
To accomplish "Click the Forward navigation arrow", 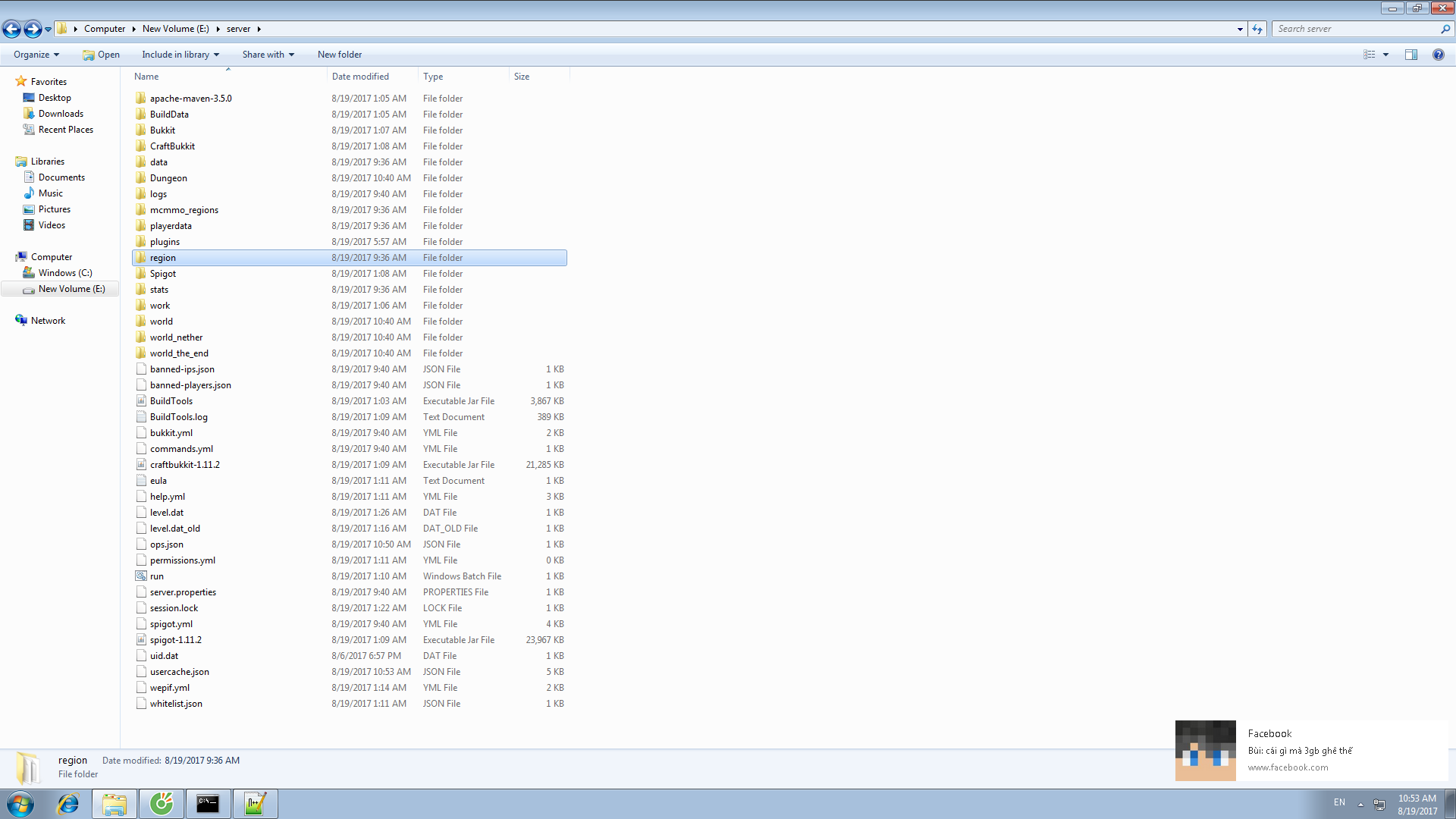I will (32, 29).
